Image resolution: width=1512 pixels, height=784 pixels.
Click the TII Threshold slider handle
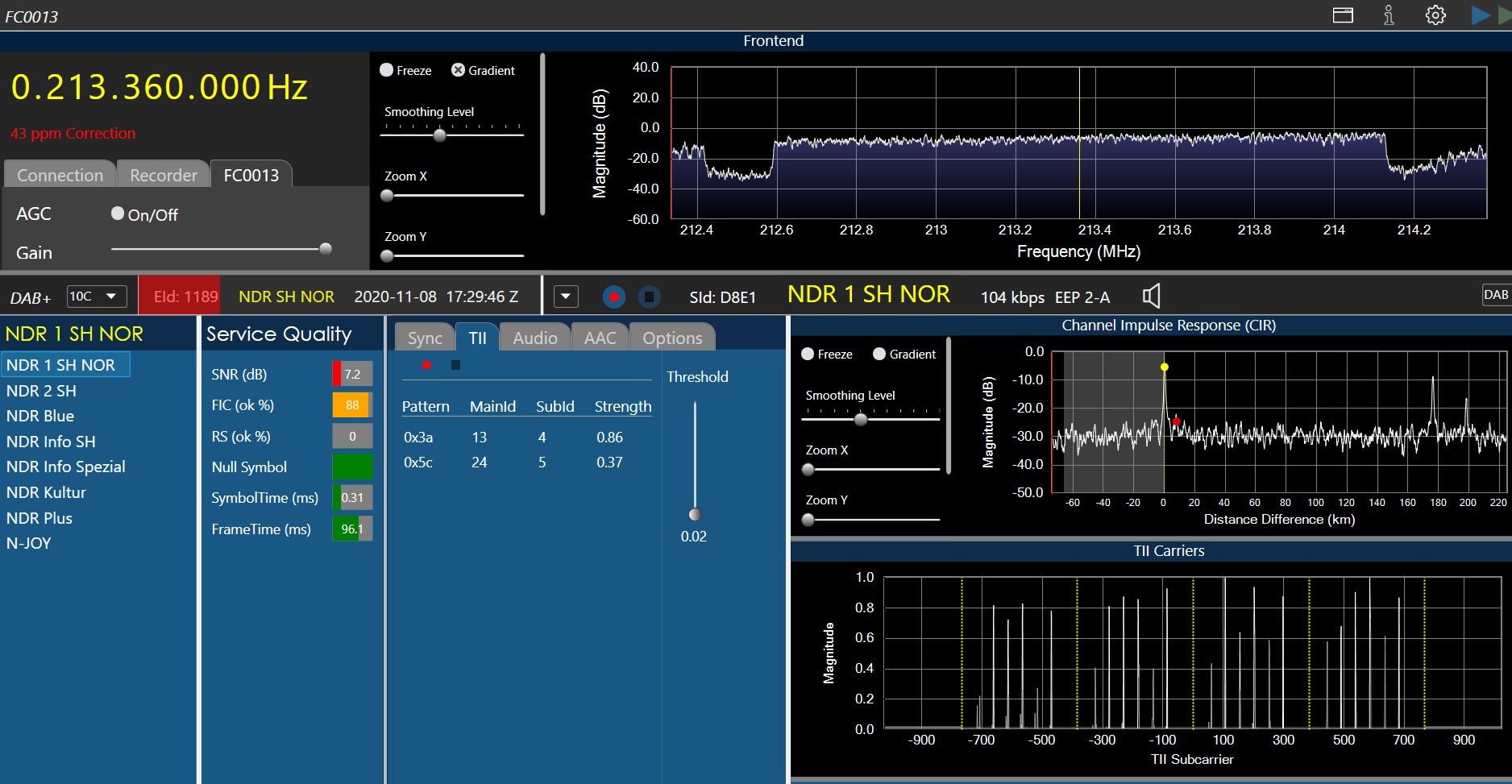[x=695, y=514]
